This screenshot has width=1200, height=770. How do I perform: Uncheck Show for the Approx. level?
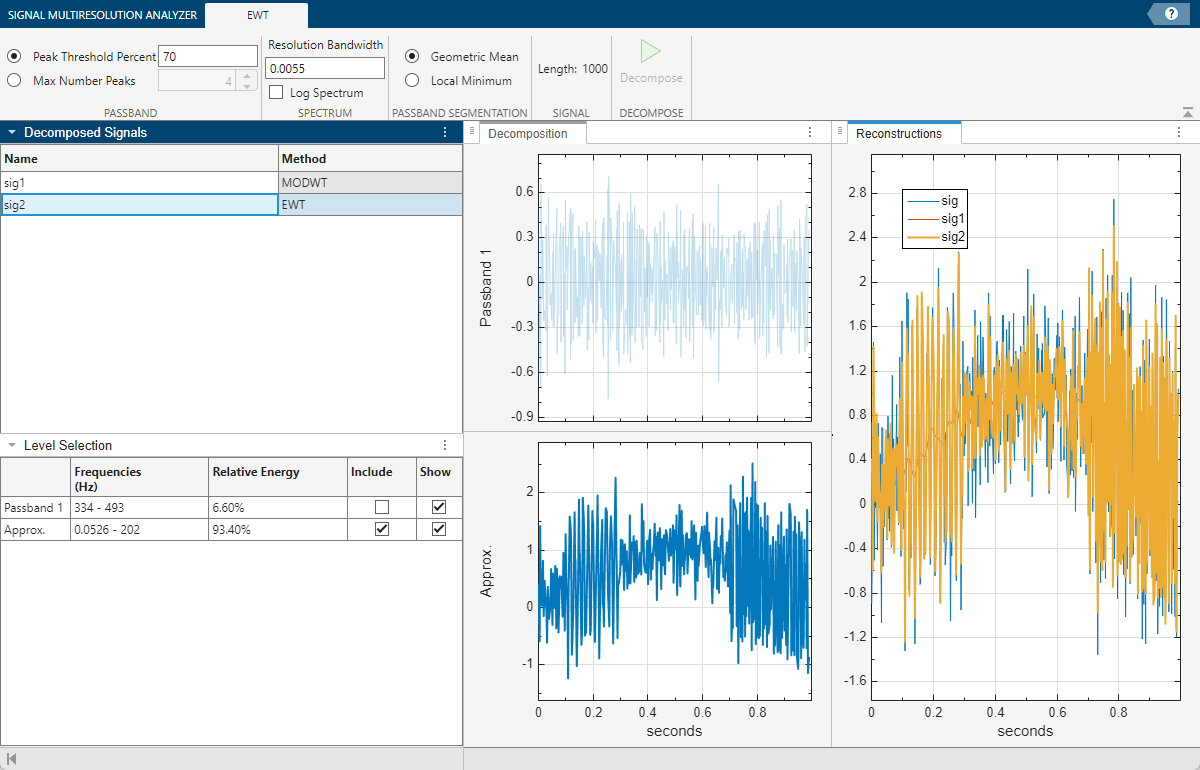438,528
